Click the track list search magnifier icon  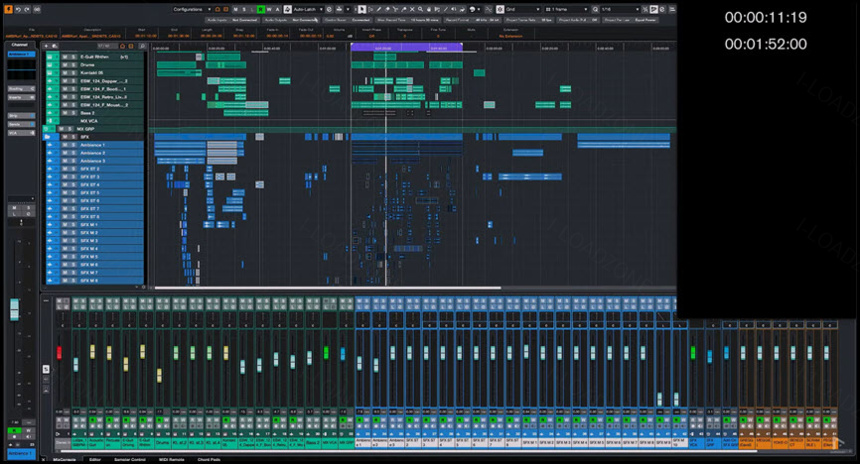coord(142,46)
